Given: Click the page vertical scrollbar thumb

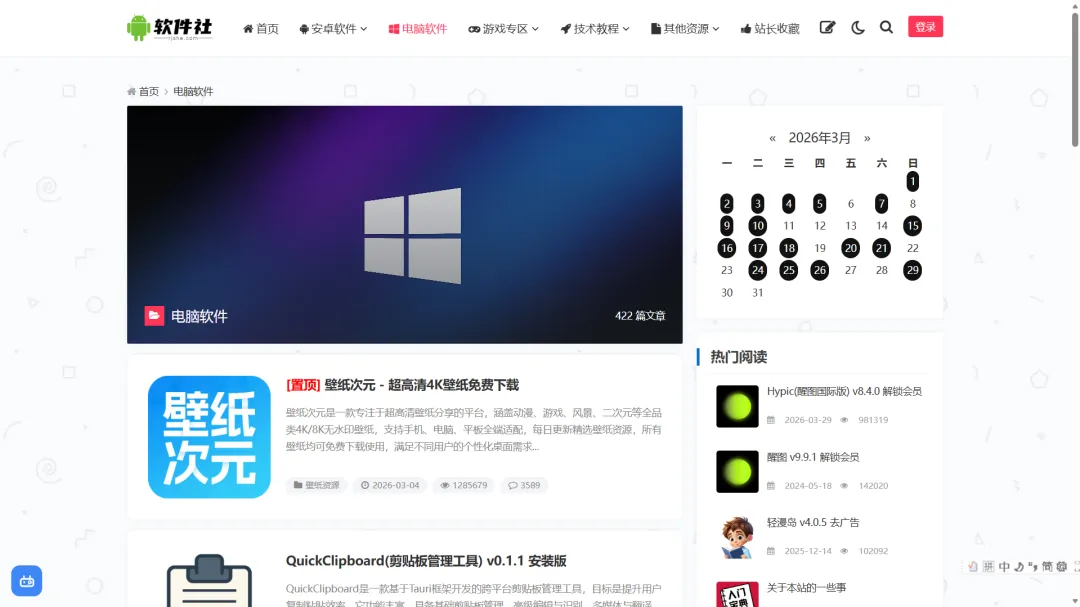Looking at the screenshot, I should (1074, 79).
